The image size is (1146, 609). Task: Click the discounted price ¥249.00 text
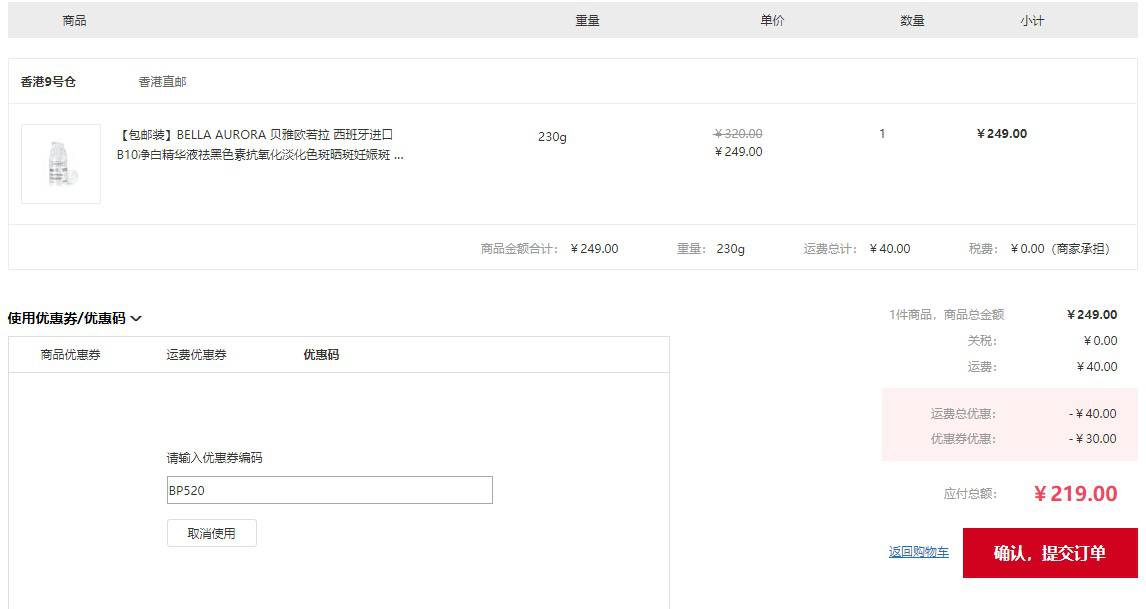click(738, 152)
